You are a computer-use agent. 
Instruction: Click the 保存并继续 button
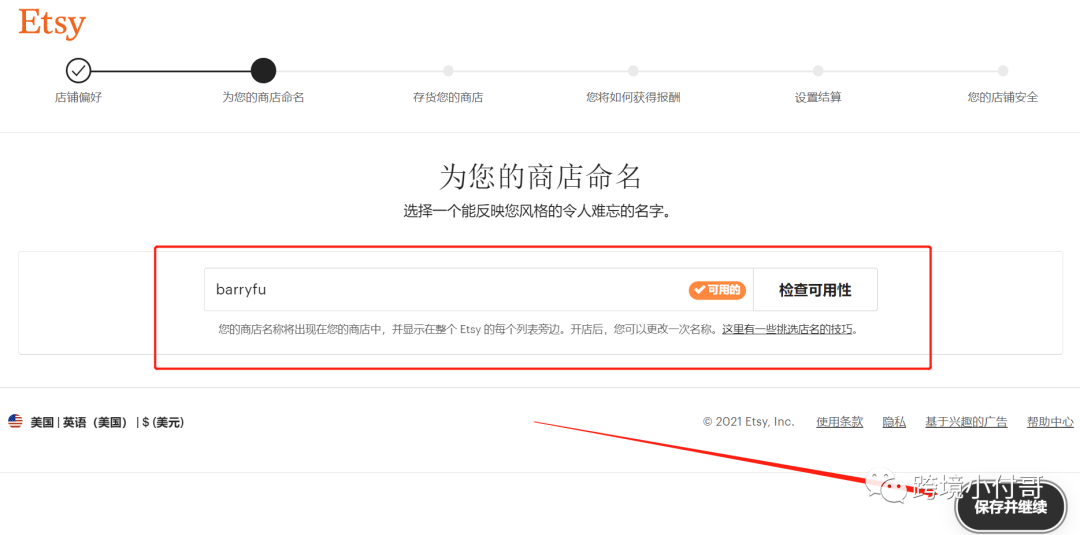click(1010, 507)
